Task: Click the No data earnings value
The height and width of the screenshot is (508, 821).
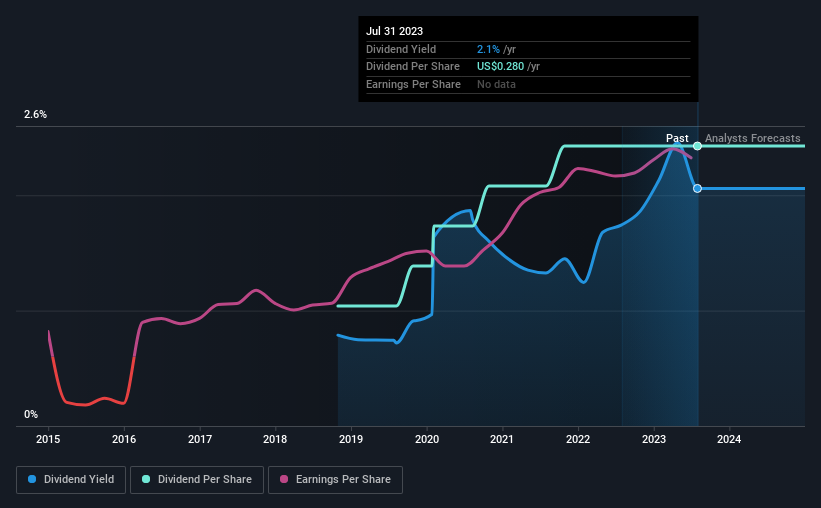Action: click(x=496, y=84)
